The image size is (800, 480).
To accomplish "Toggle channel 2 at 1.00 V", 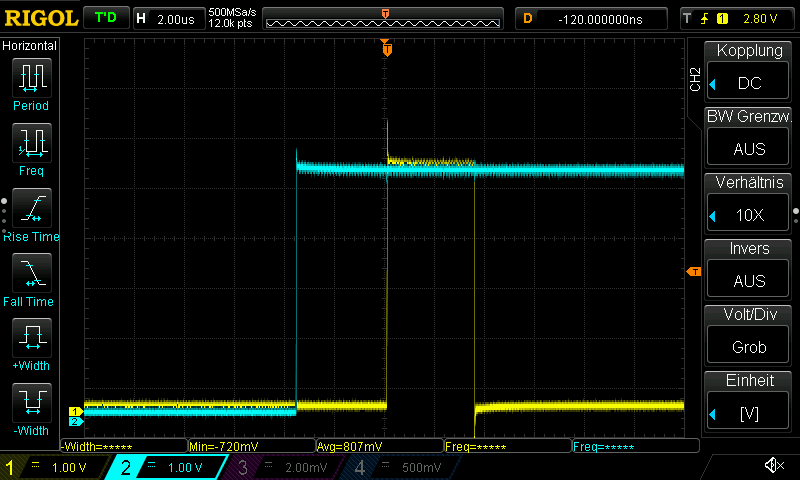I will 167,467.
